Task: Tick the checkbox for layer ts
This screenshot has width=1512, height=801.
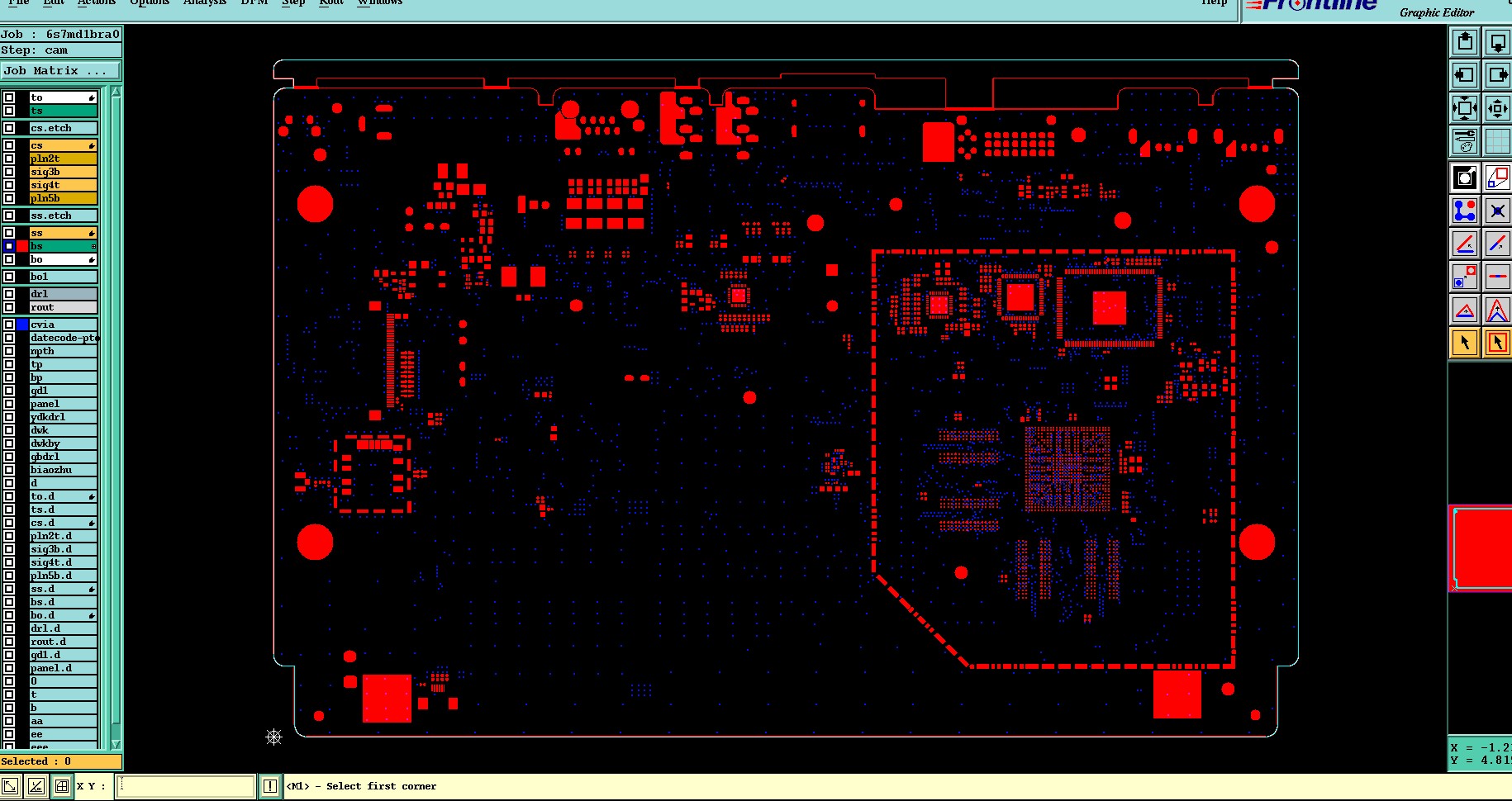Action: [x=9, y=111]
